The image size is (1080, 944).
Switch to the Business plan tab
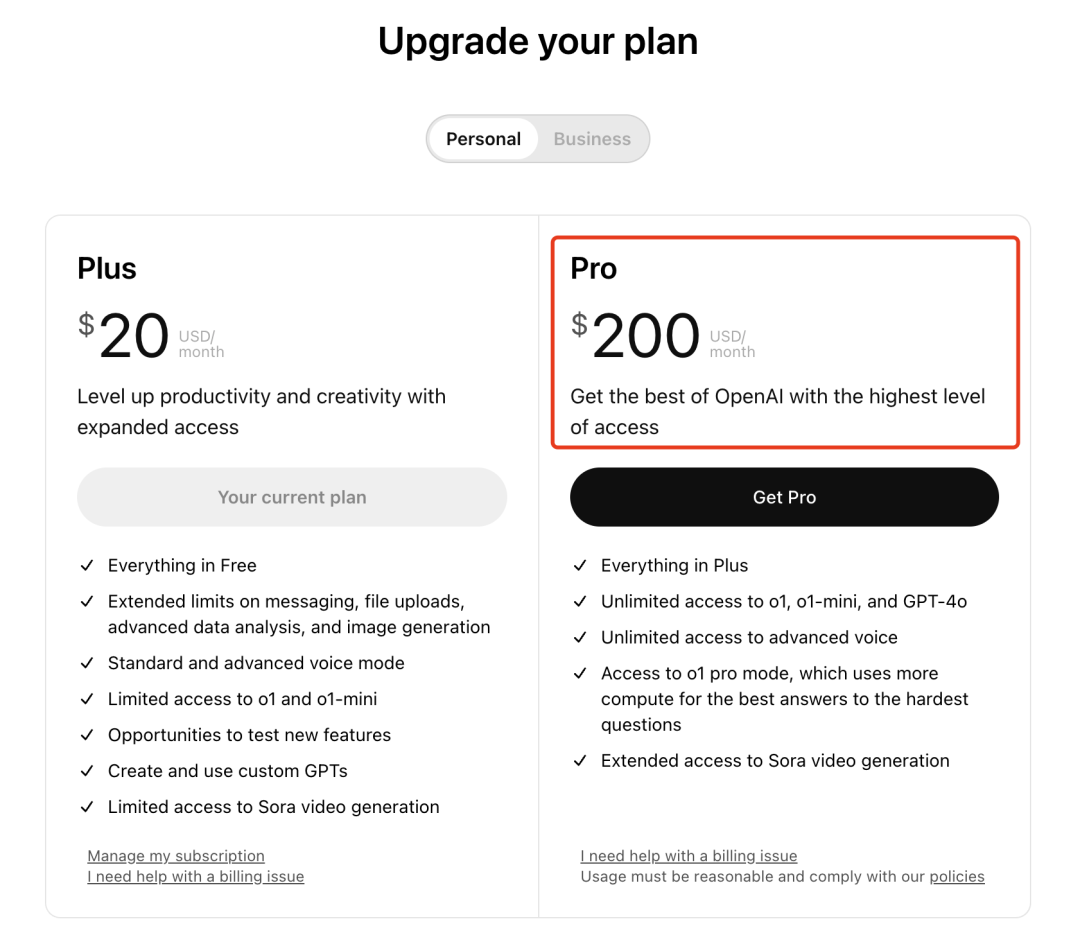click(592, 139)
